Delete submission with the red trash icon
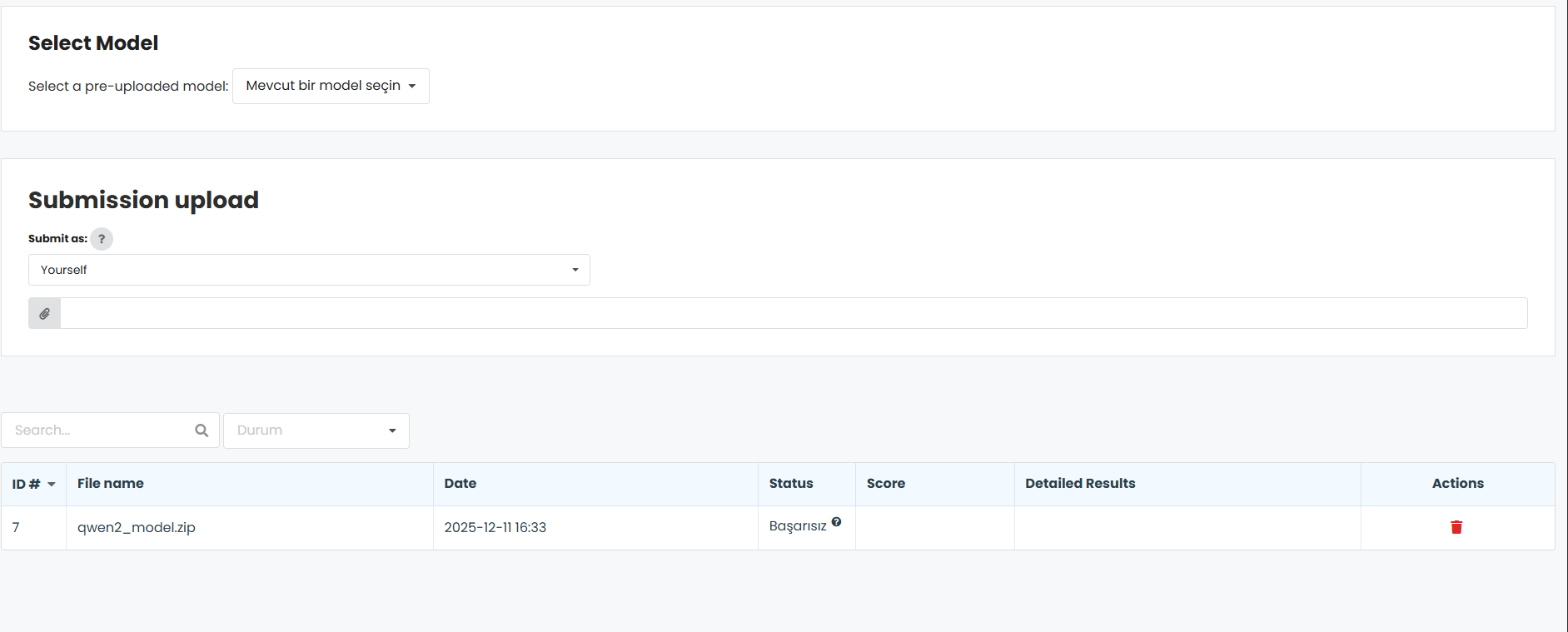The image size is (1568, 632). coord(1456,527)
